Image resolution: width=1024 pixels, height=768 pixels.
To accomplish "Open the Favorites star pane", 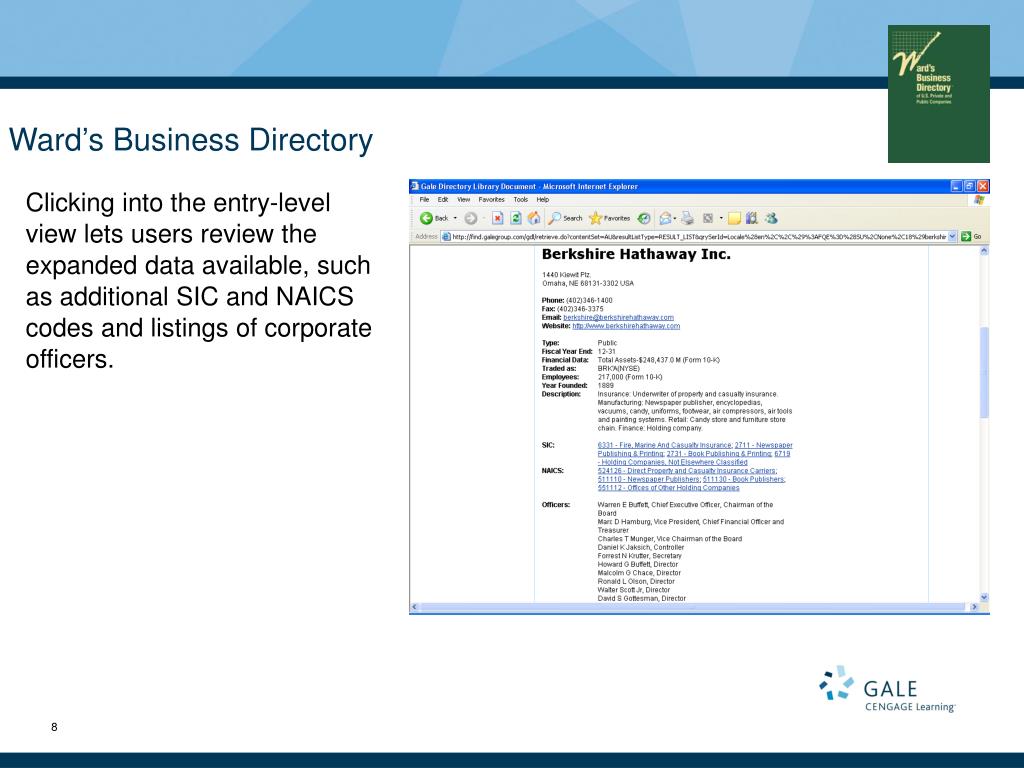I will point(609,218).
